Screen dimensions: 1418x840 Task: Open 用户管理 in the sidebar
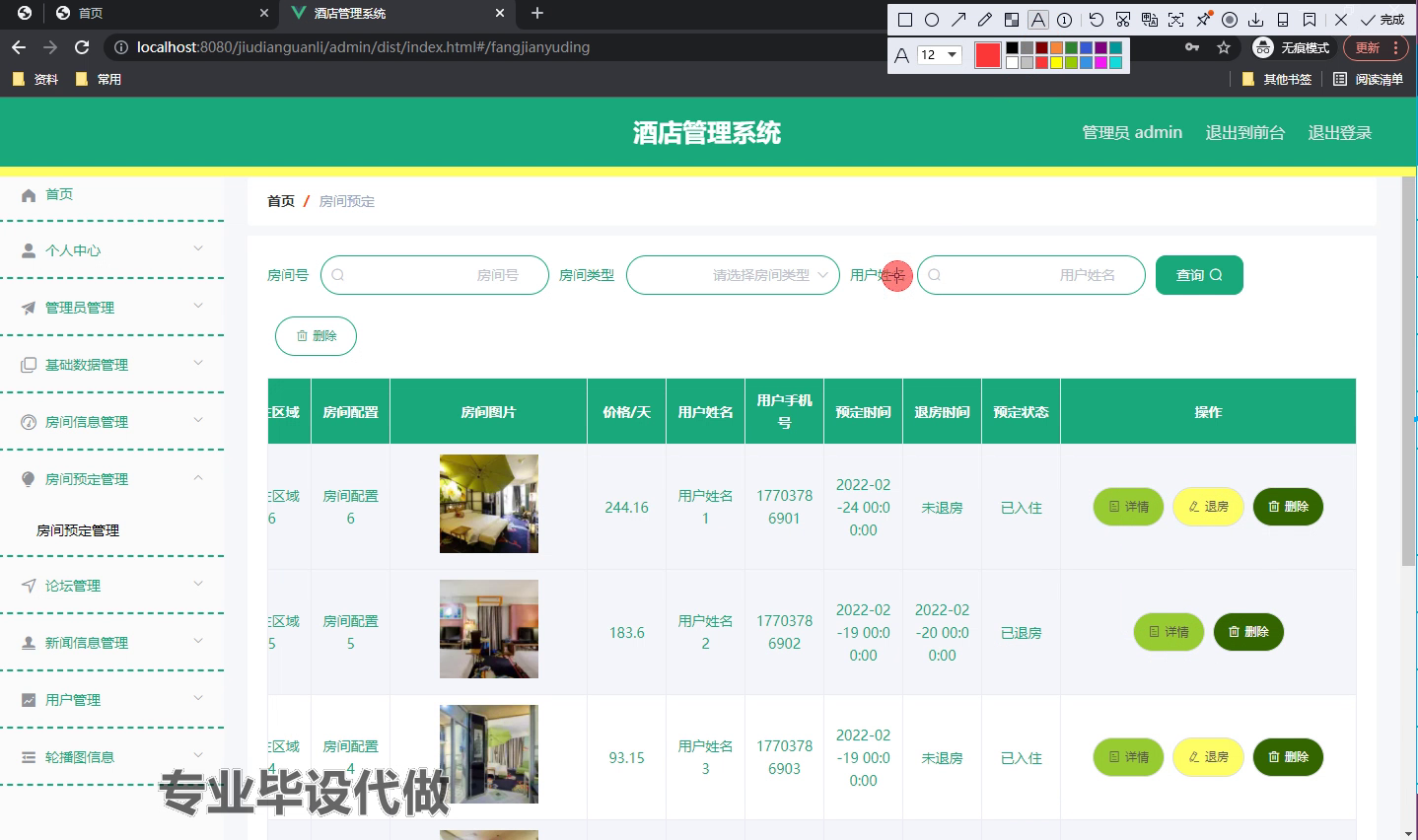click(x=111, y=700)
